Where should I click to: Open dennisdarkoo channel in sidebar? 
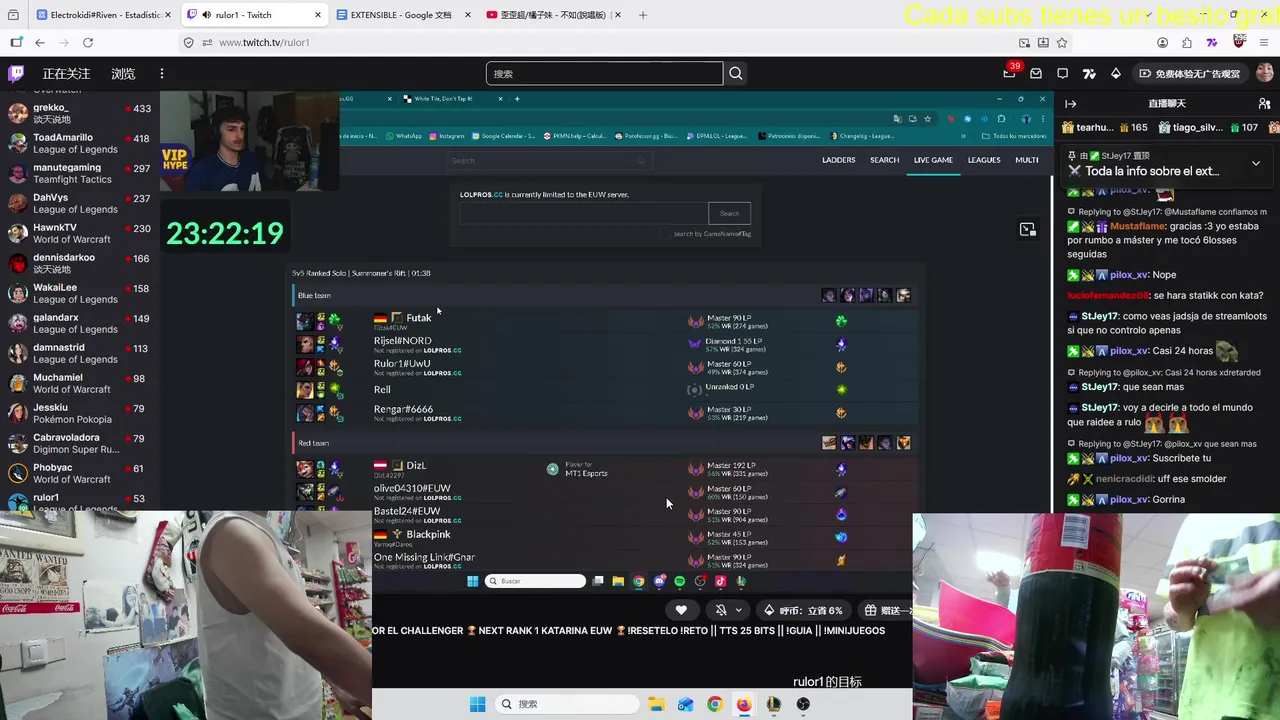pyautogui.click(x=80, y=263)
